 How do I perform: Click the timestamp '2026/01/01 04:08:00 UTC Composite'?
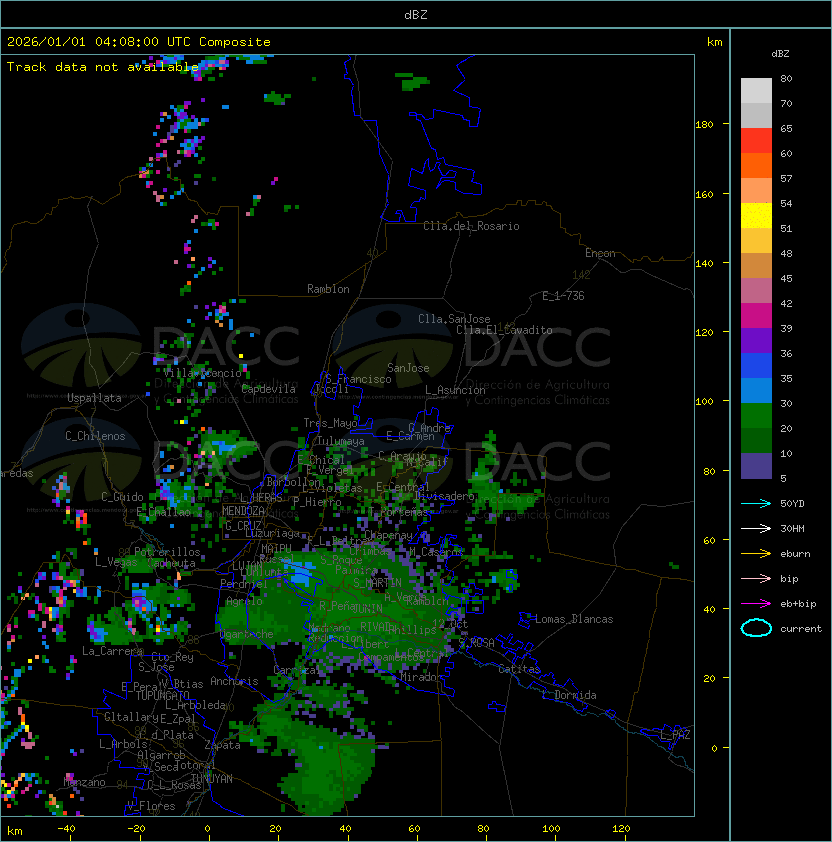tap(139, 42)
